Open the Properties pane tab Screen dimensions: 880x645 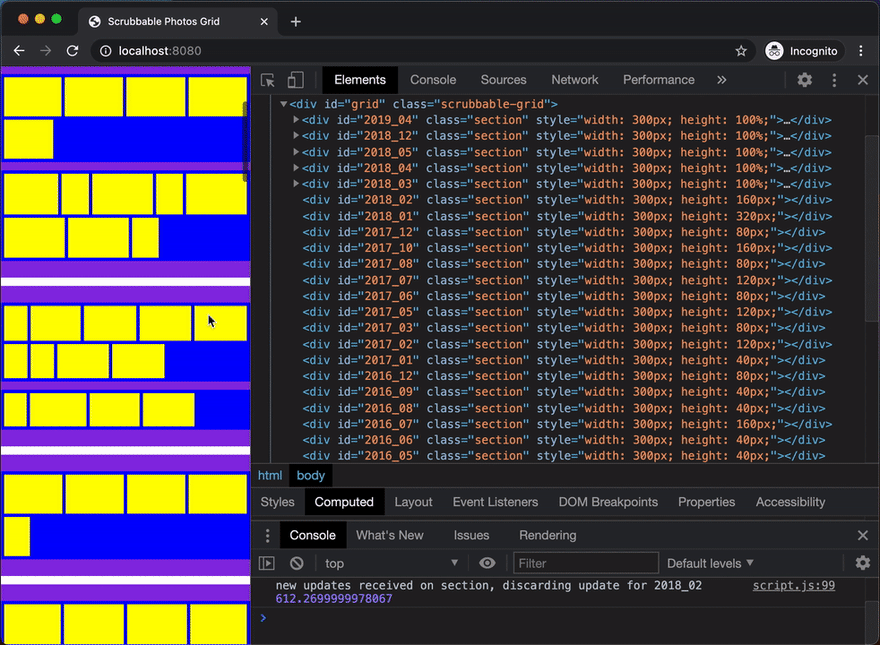(706, 502)
